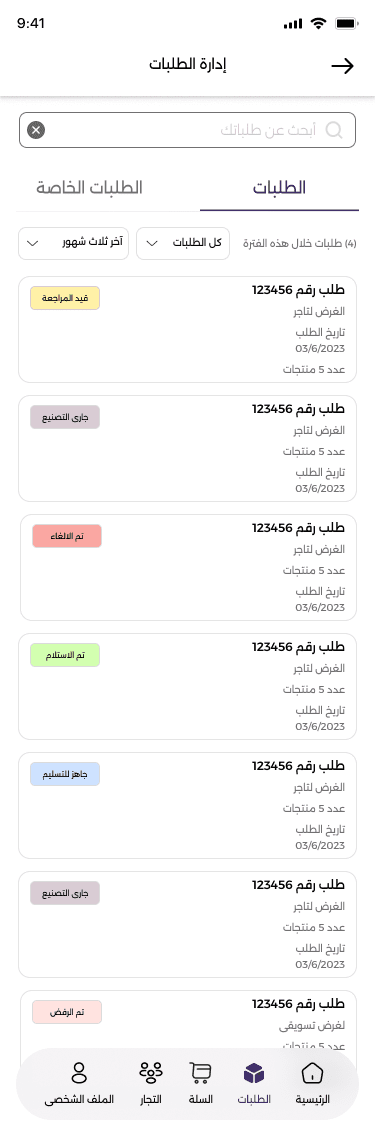Open the الملف الشخصى profile icon
Viewport: 375px width, 1136px height.
(x=80, y=1072)
